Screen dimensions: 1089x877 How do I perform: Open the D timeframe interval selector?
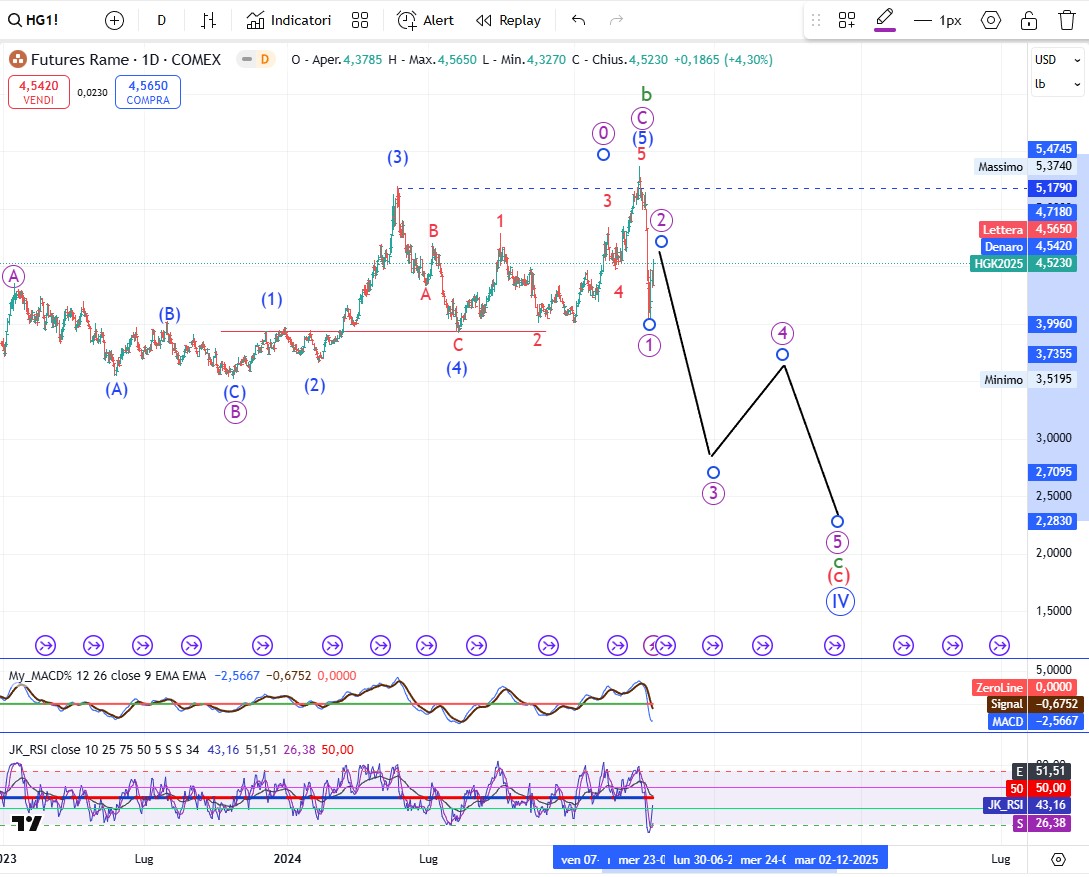point(162,20)
